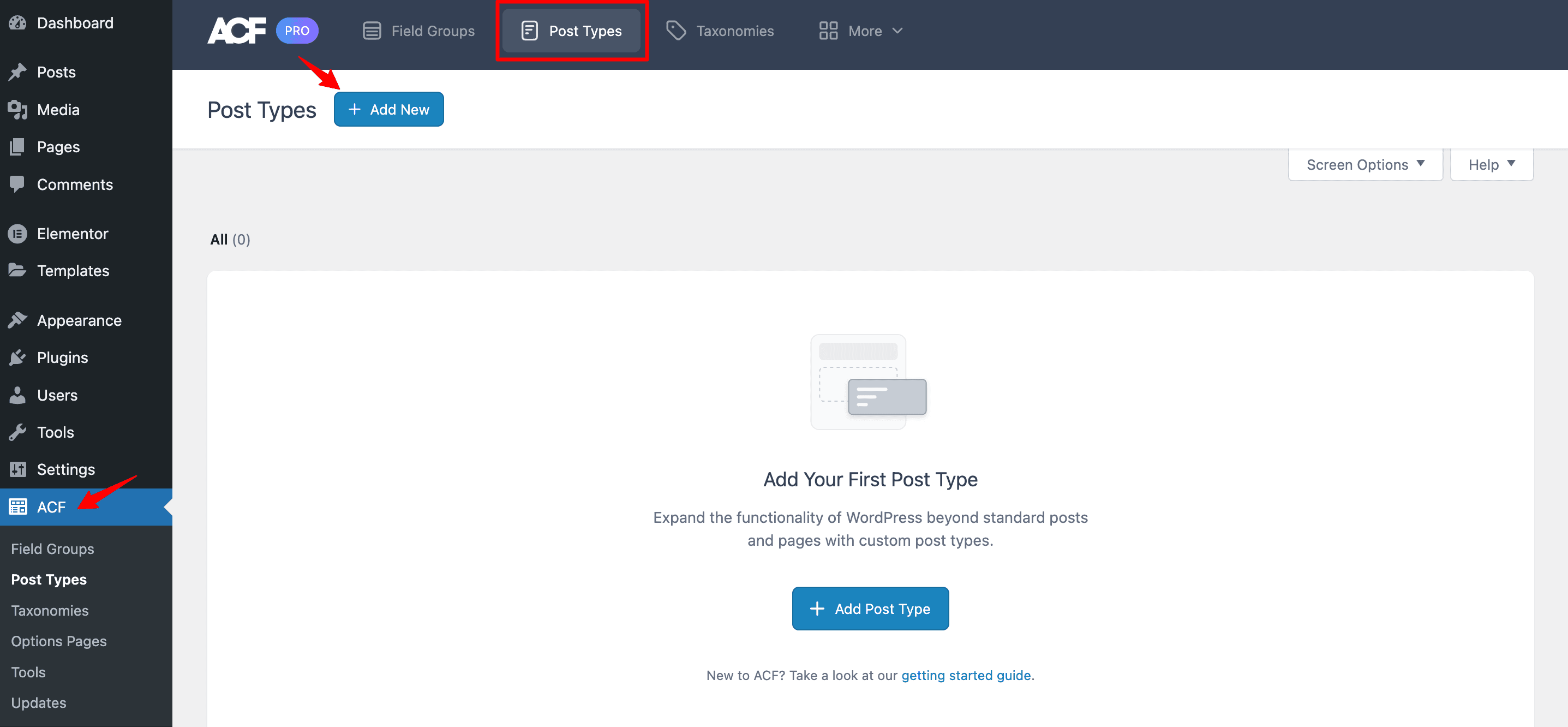
Task: Click the Add Your First Post Type heading
Action: tap(870, 479)
